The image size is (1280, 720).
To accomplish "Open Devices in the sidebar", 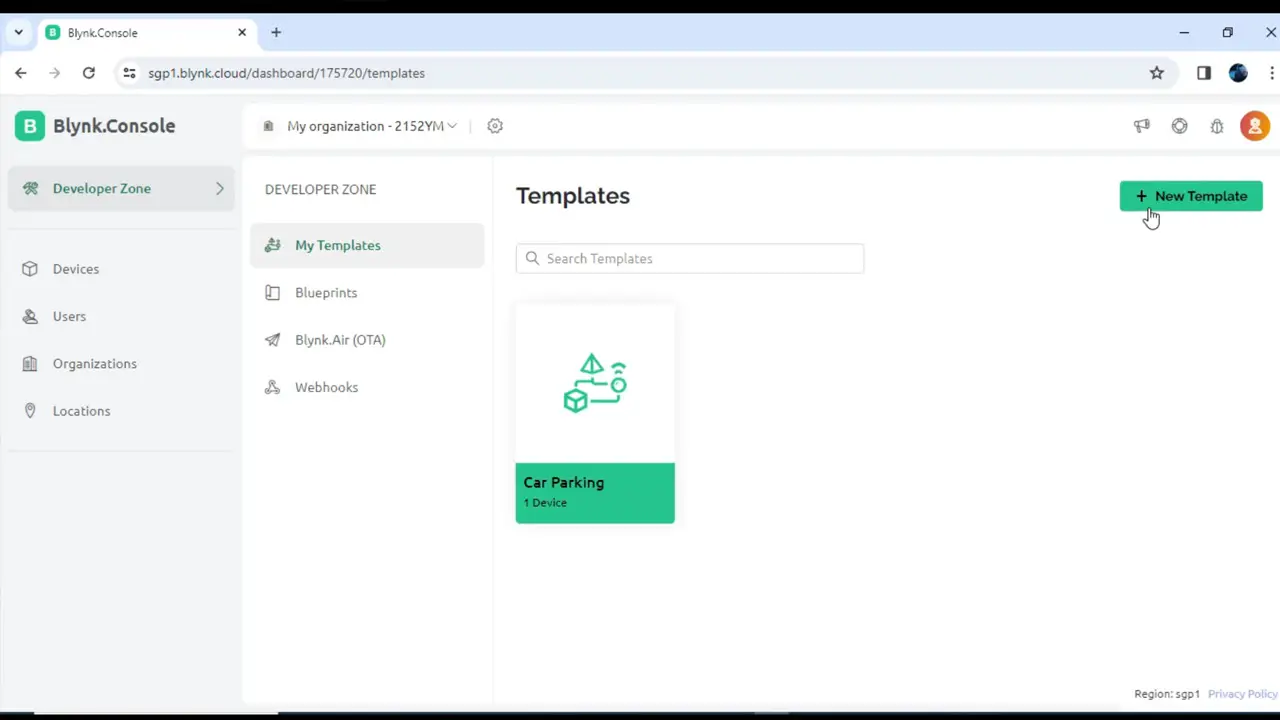I will 121,269.
